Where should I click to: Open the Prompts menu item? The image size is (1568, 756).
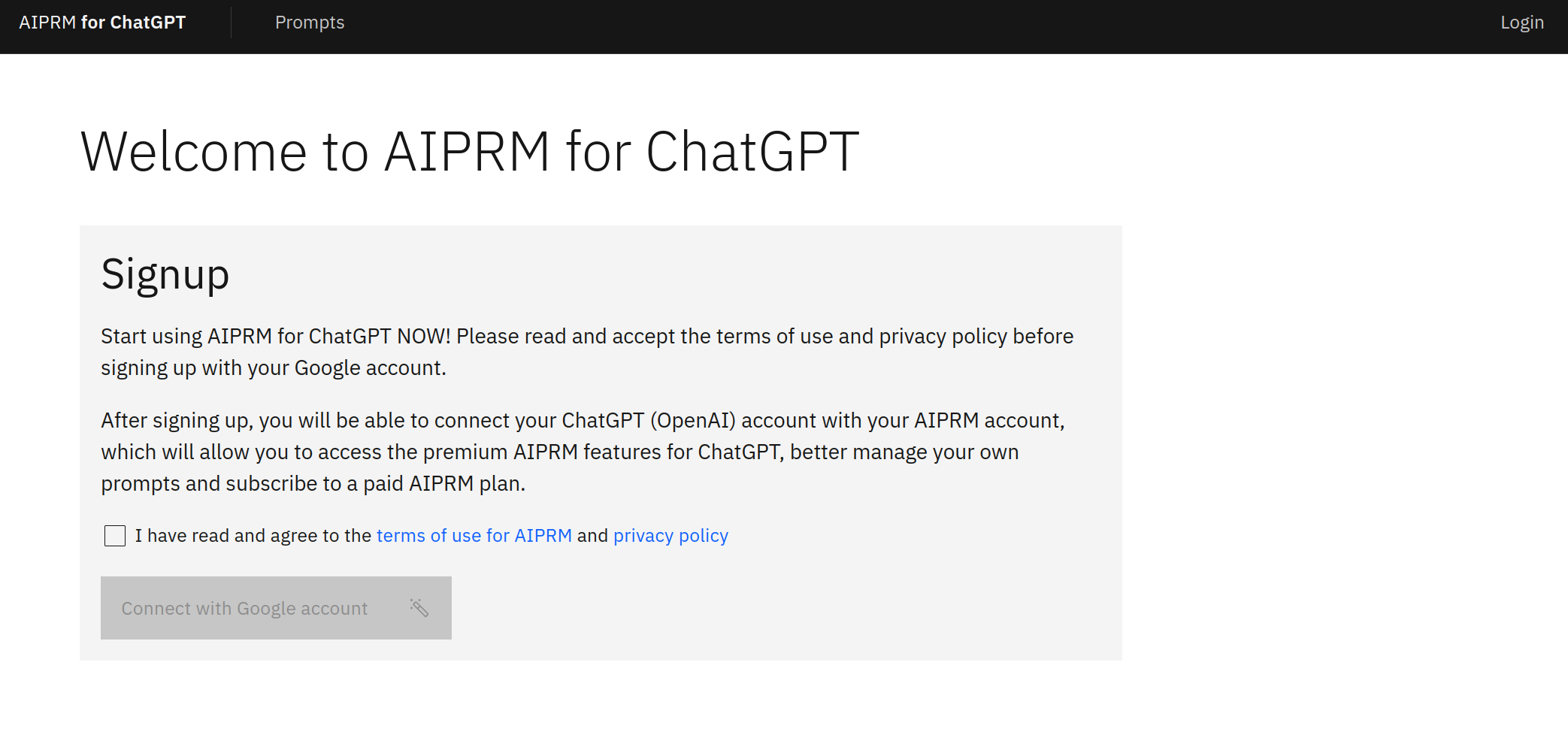coord(310,23)
